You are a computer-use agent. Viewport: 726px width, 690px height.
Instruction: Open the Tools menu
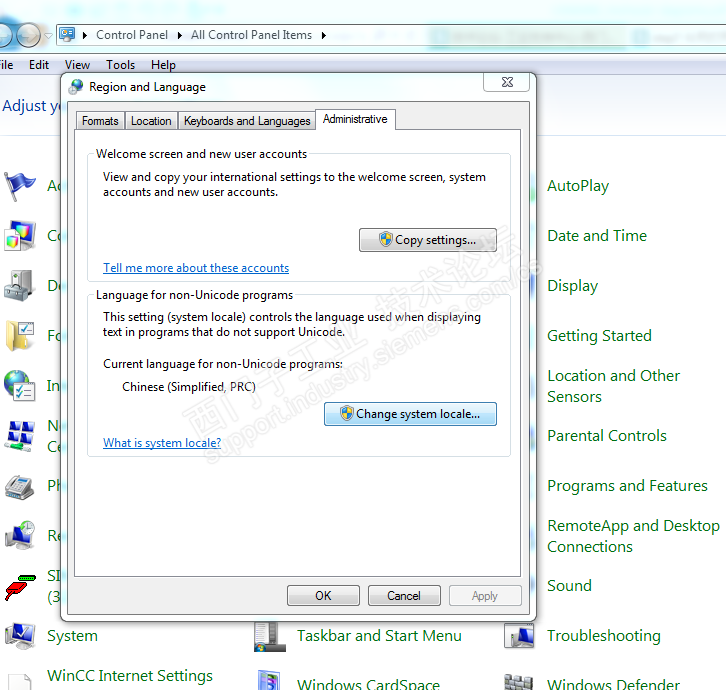coord(120,65)
